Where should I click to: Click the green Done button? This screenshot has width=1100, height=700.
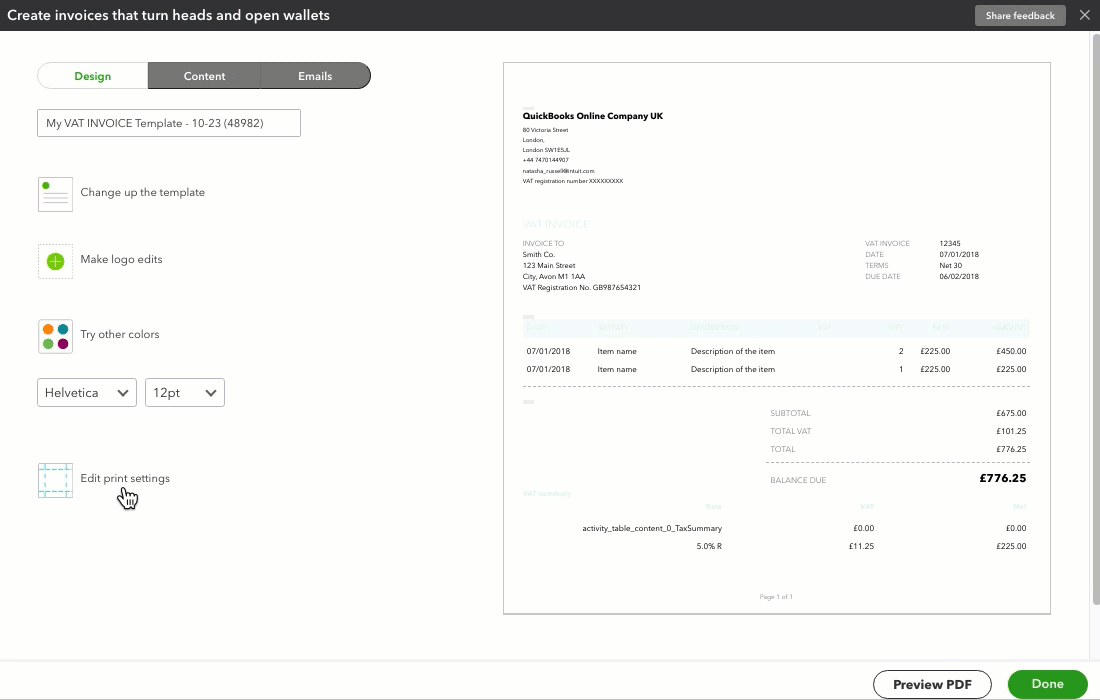tap(1047, 684)
